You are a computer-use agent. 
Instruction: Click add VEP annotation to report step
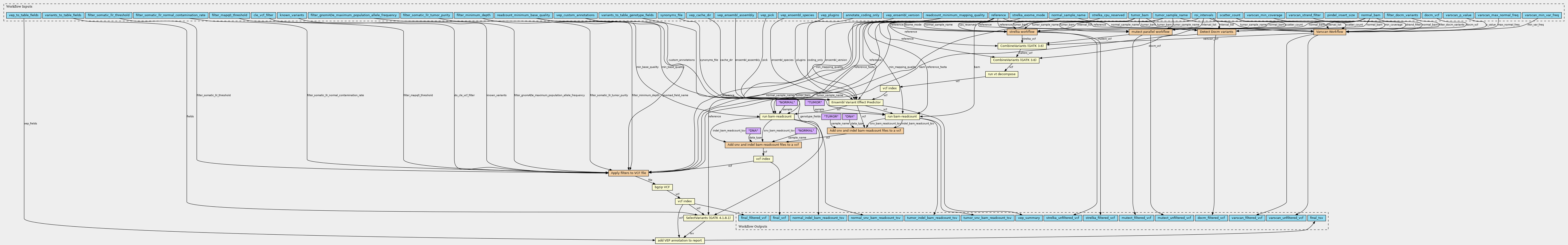click(x=680, y=241)
